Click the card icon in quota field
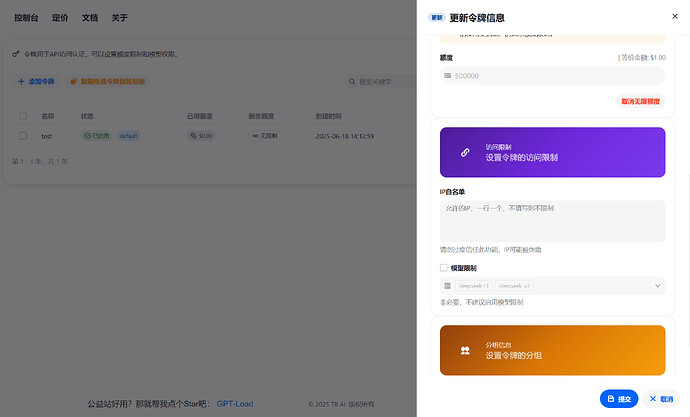The height and width of the screenshot is (417, 690). (x=448, y=76)
